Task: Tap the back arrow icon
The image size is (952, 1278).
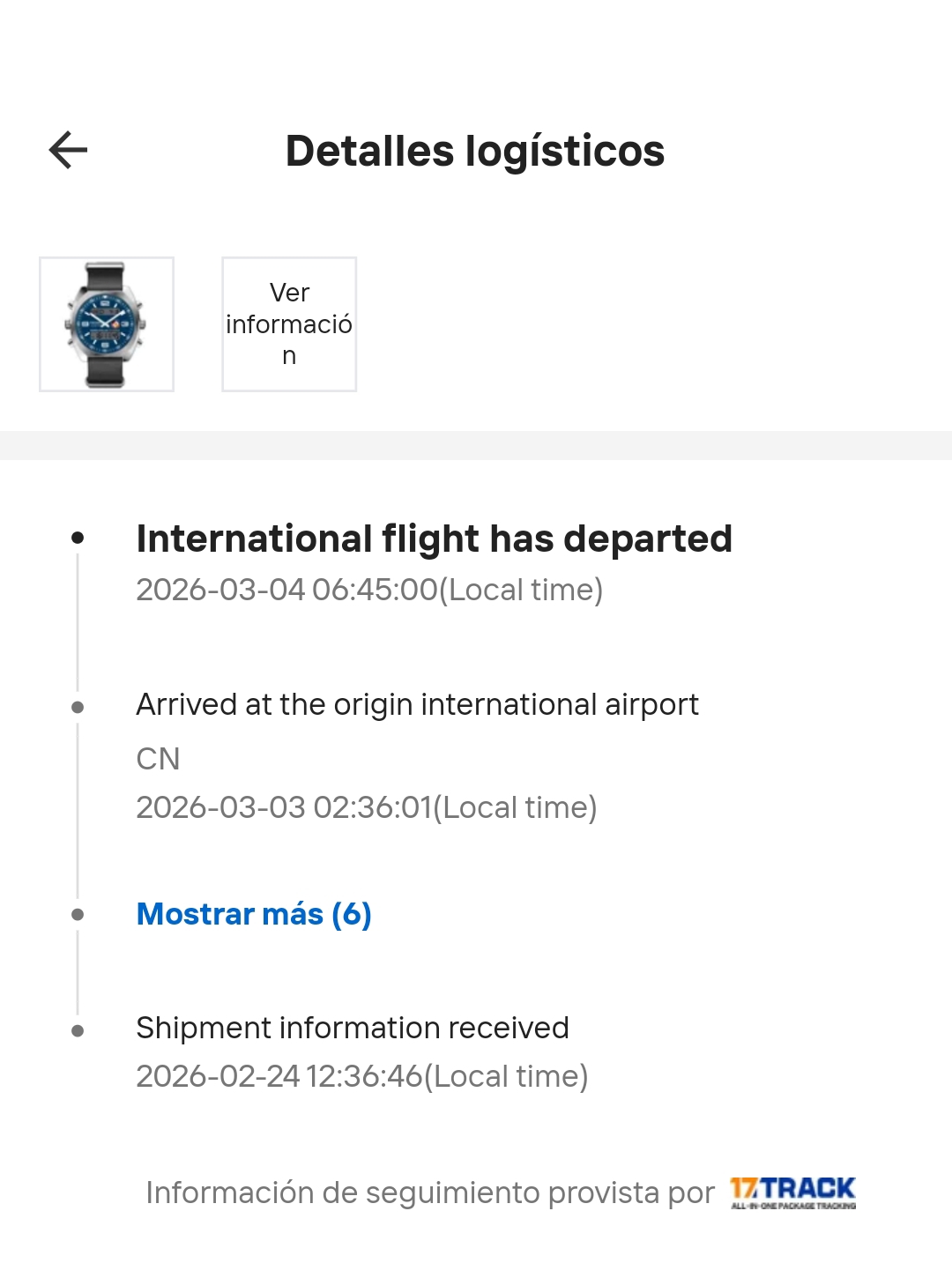Action: point(68,150)
